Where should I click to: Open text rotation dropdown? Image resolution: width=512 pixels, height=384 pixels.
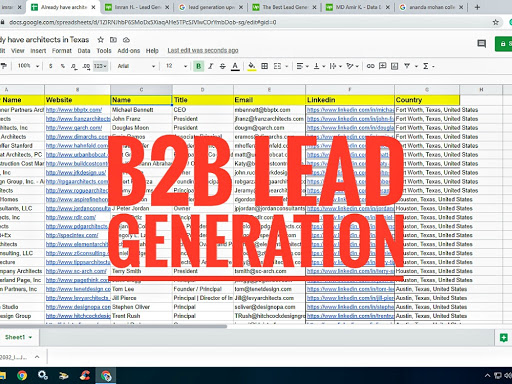352,66
